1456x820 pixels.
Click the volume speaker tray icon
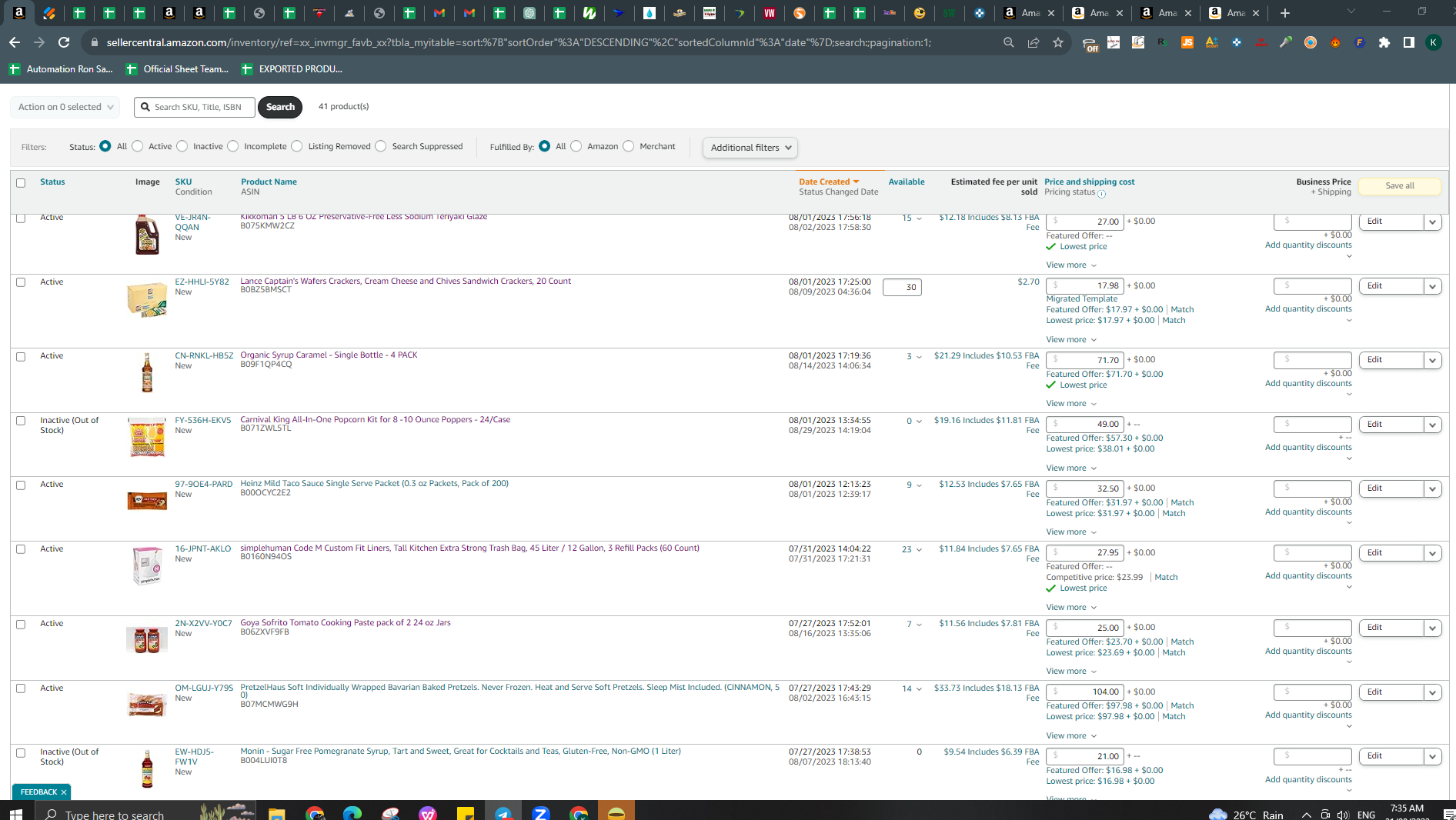[x=1343, y=815]
